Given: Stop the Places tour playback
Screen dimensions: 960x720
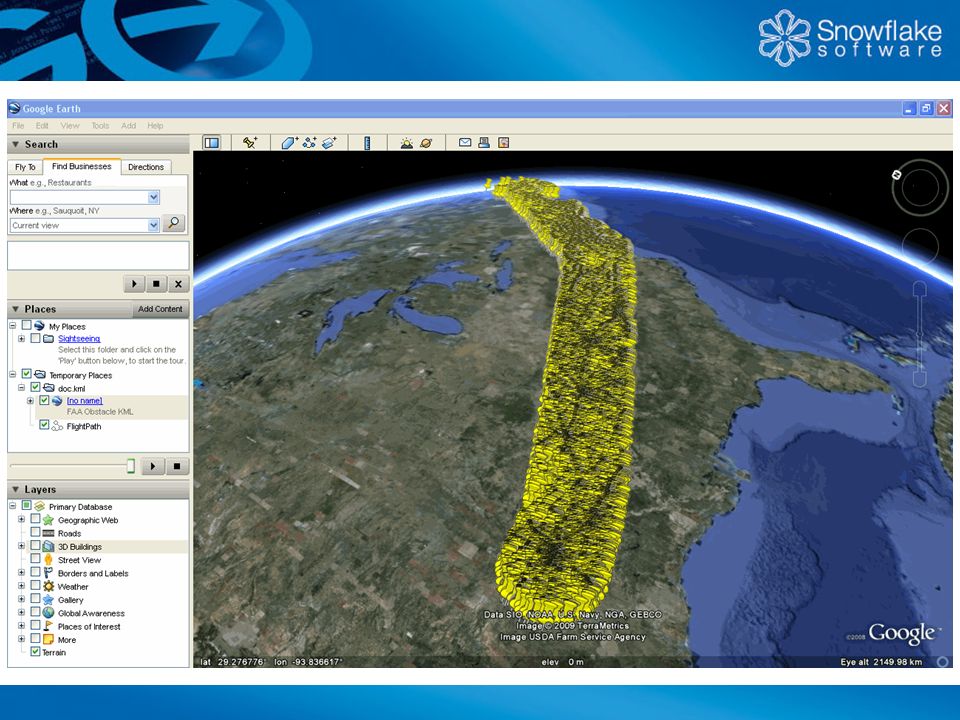Looking at the screenshot, I should 176,467.
